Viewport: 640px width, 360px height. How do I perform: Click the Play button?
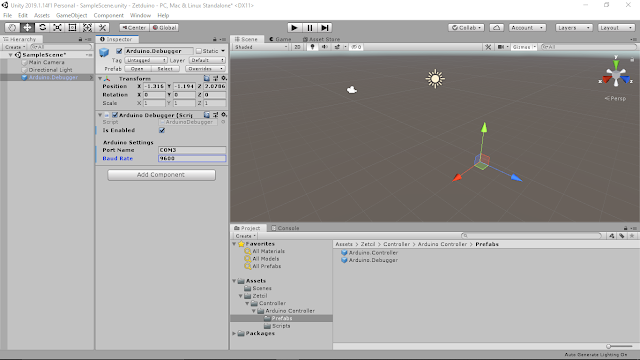(294, 28)
